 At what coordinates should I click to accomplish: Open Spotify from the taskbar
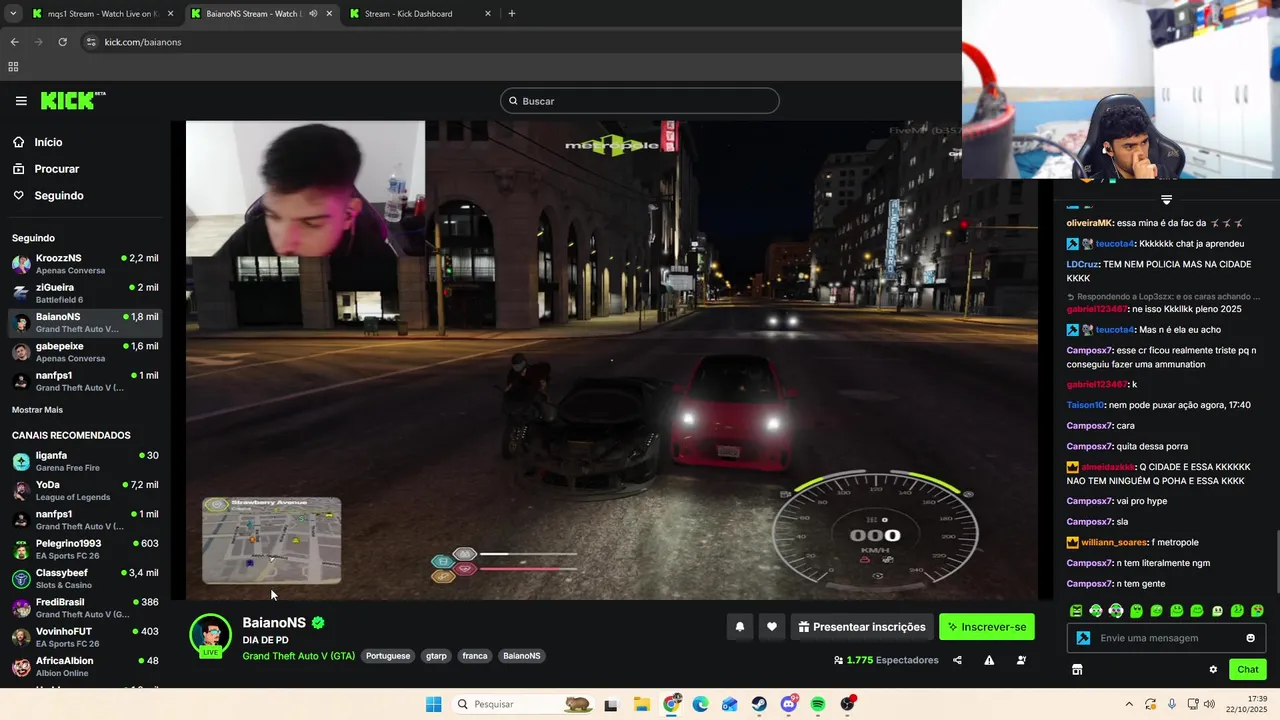(x=818, y=704)
